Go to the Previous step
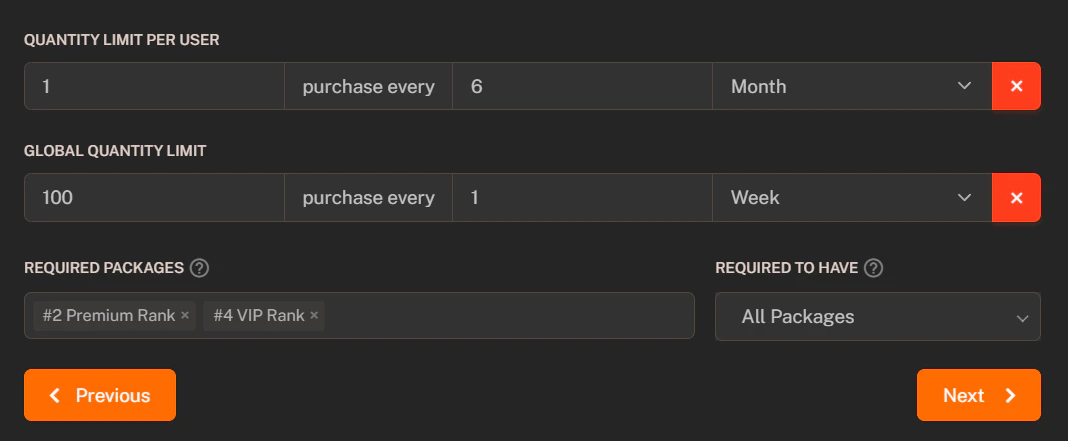Screen dimensions: 1068x441 click(x=99, y=395)
